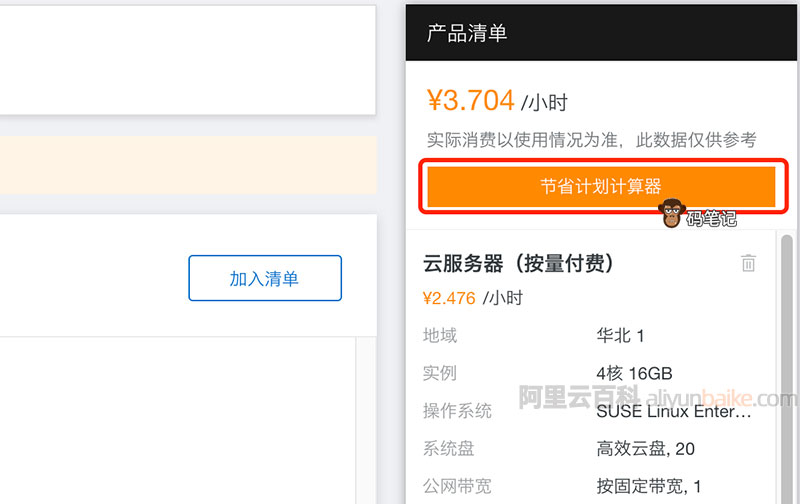Screen dimensions: 800x504
Task: Click the ¥3.704 total hourly price
Action: pyautogui.click(x=470, y=100)
